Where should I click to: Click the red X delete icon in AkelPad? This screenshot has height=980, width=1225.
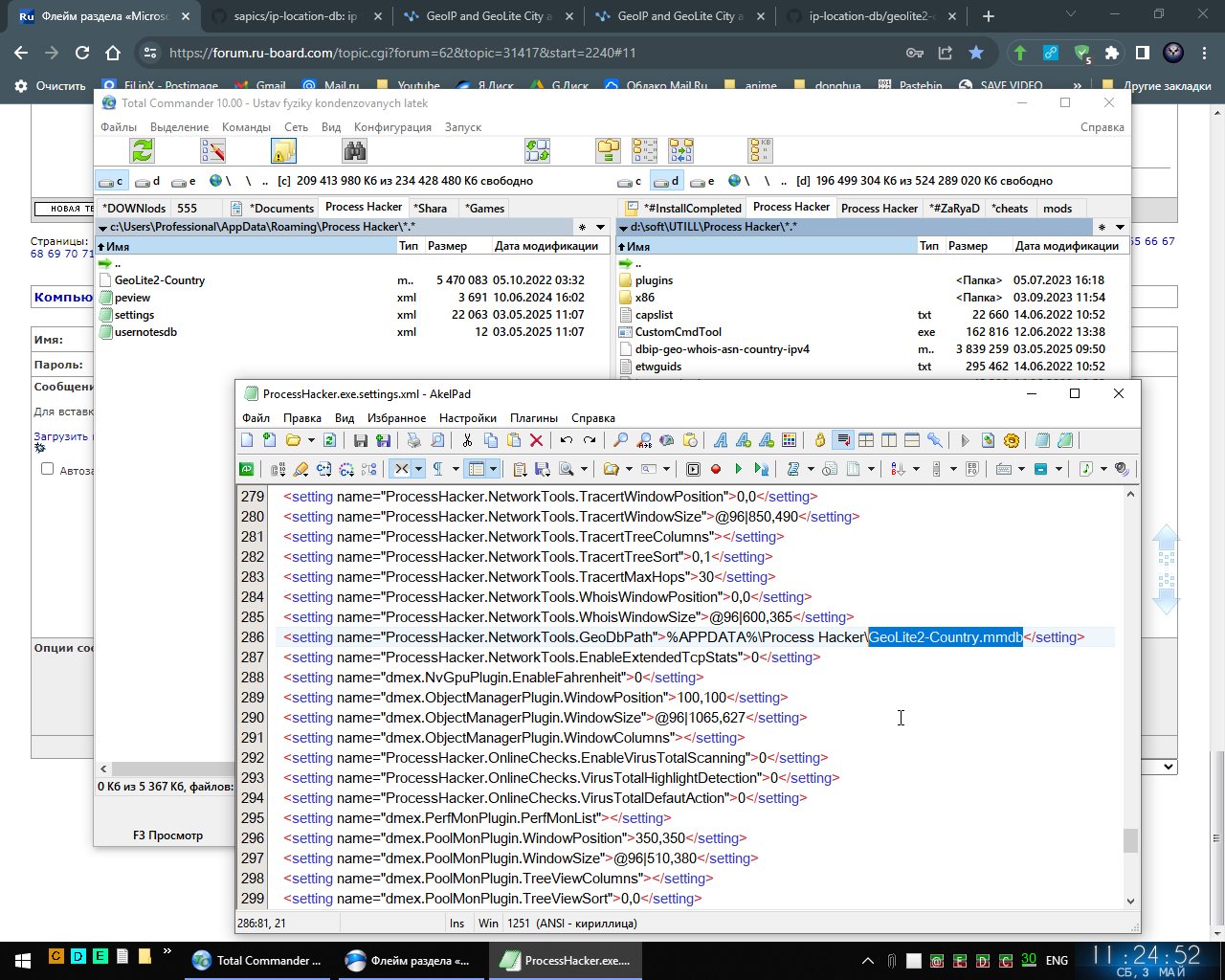coord(537,440)
